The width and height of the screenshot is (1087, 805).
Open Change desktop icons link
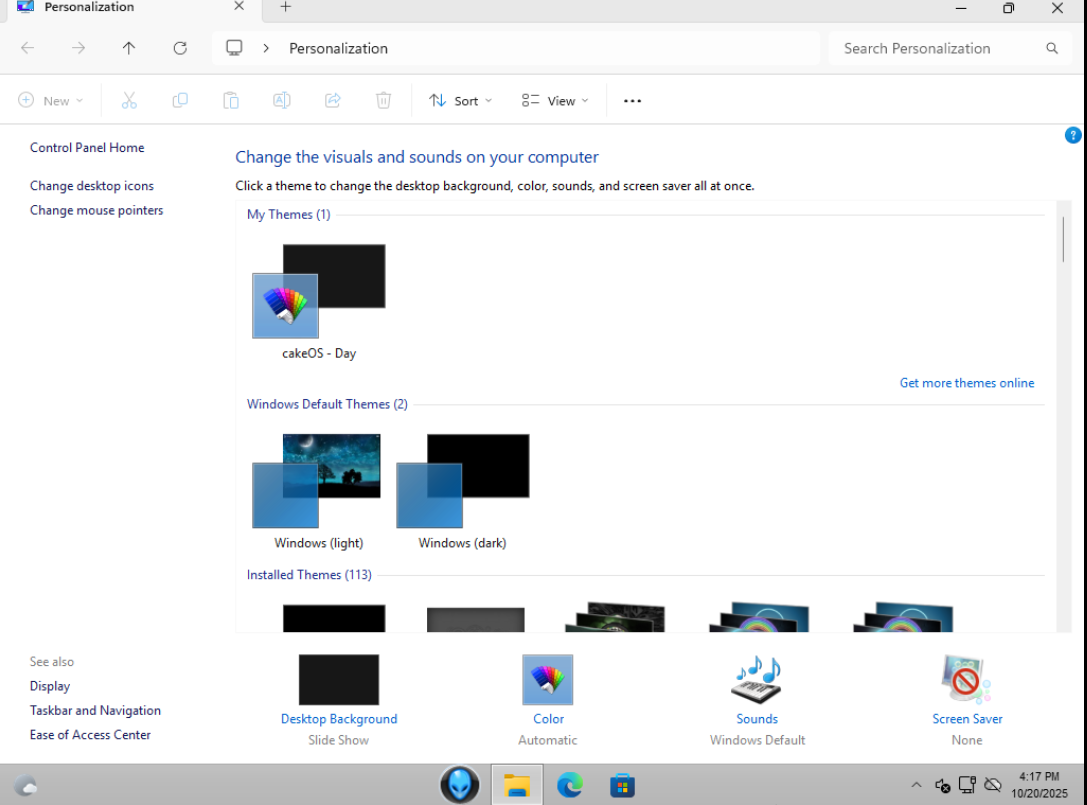point(92,186)
